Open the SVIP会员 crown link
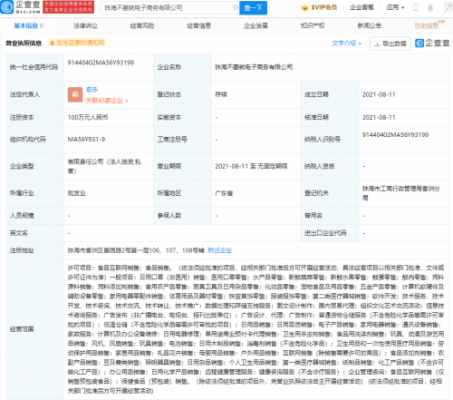The height and width of the screenshot is (400, 453). (319, 7)
